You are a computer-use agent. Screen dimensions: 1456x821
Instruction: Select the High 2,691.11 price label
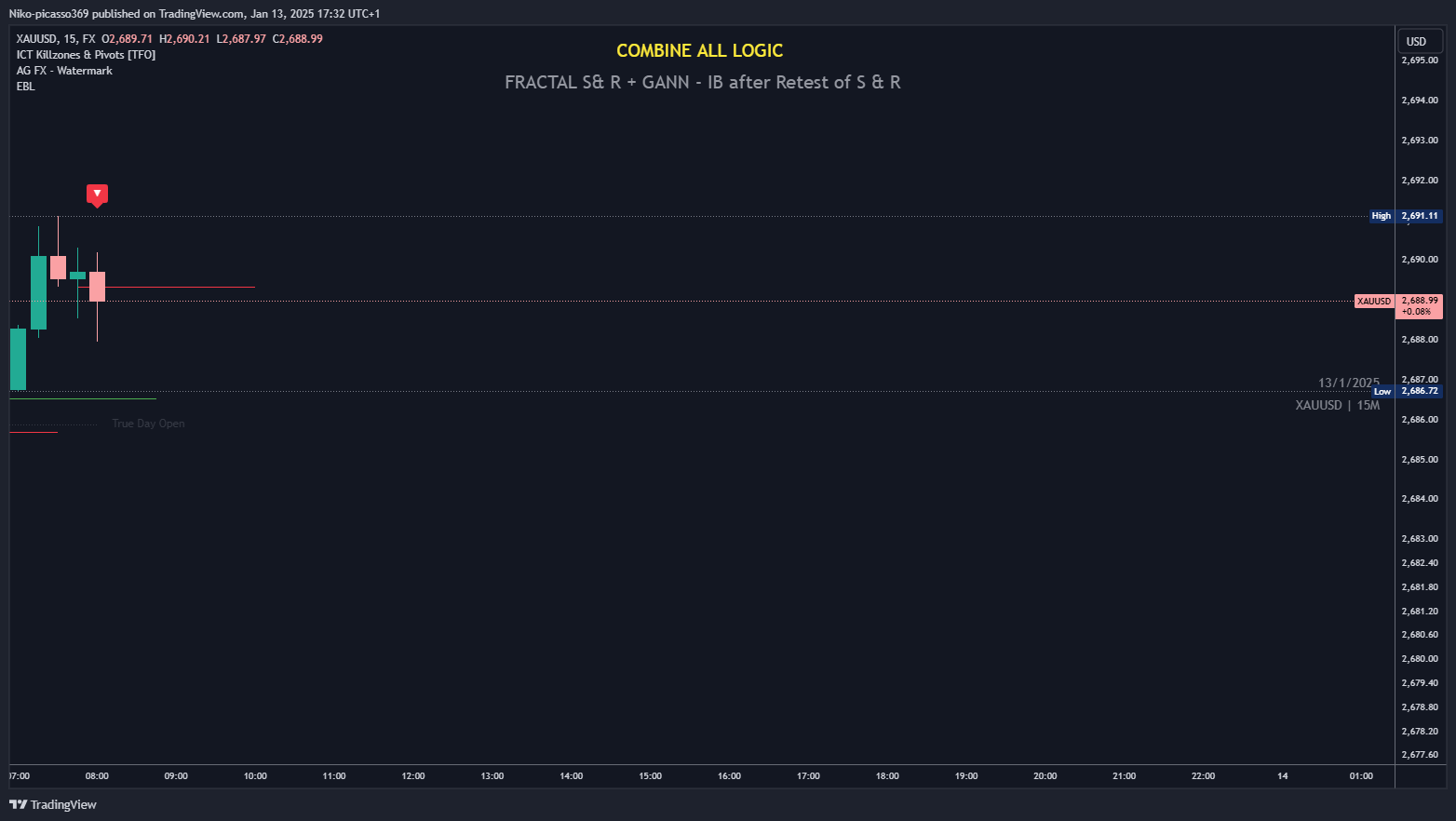1406,216
